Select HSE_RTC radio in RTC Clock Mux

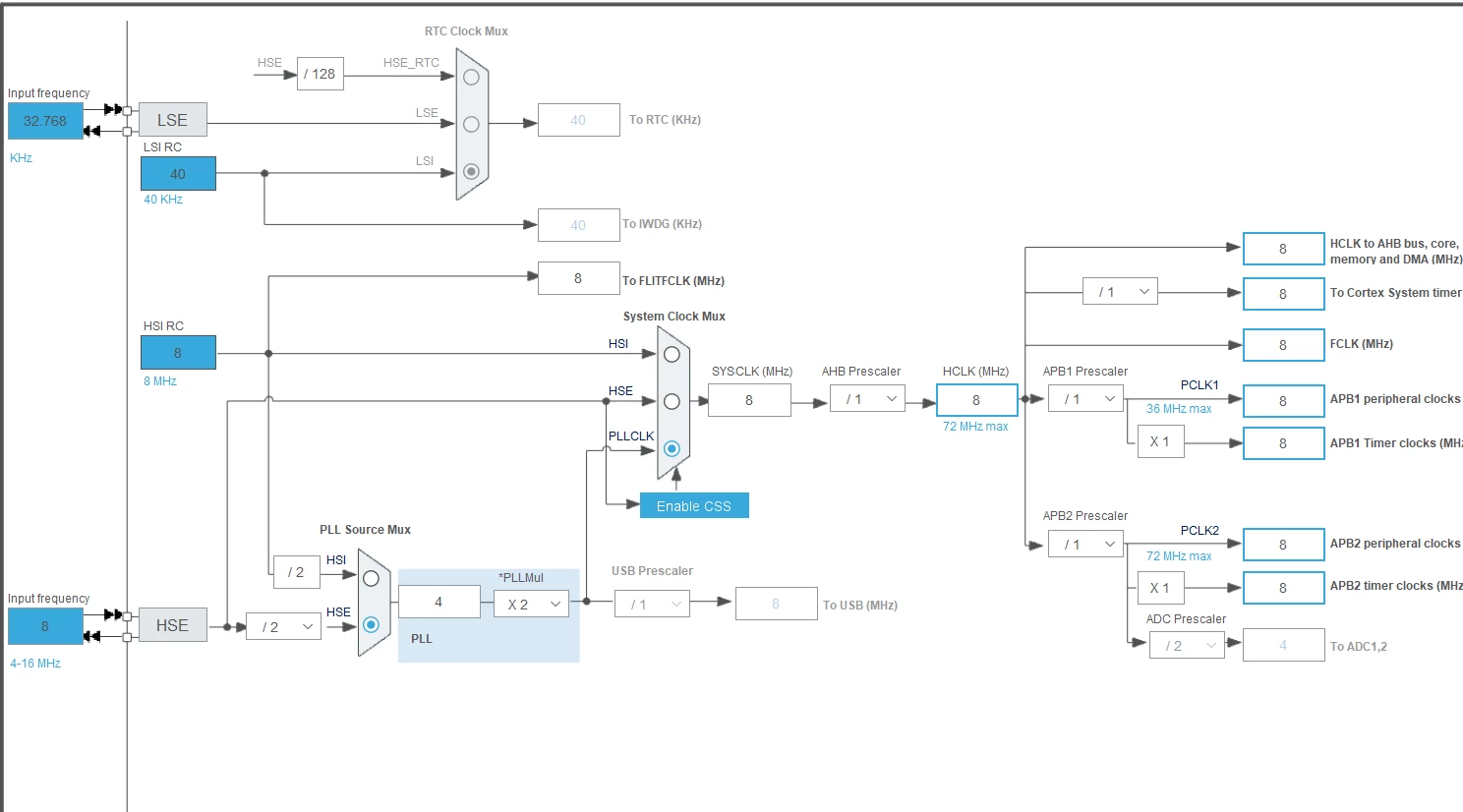[471, 77]
